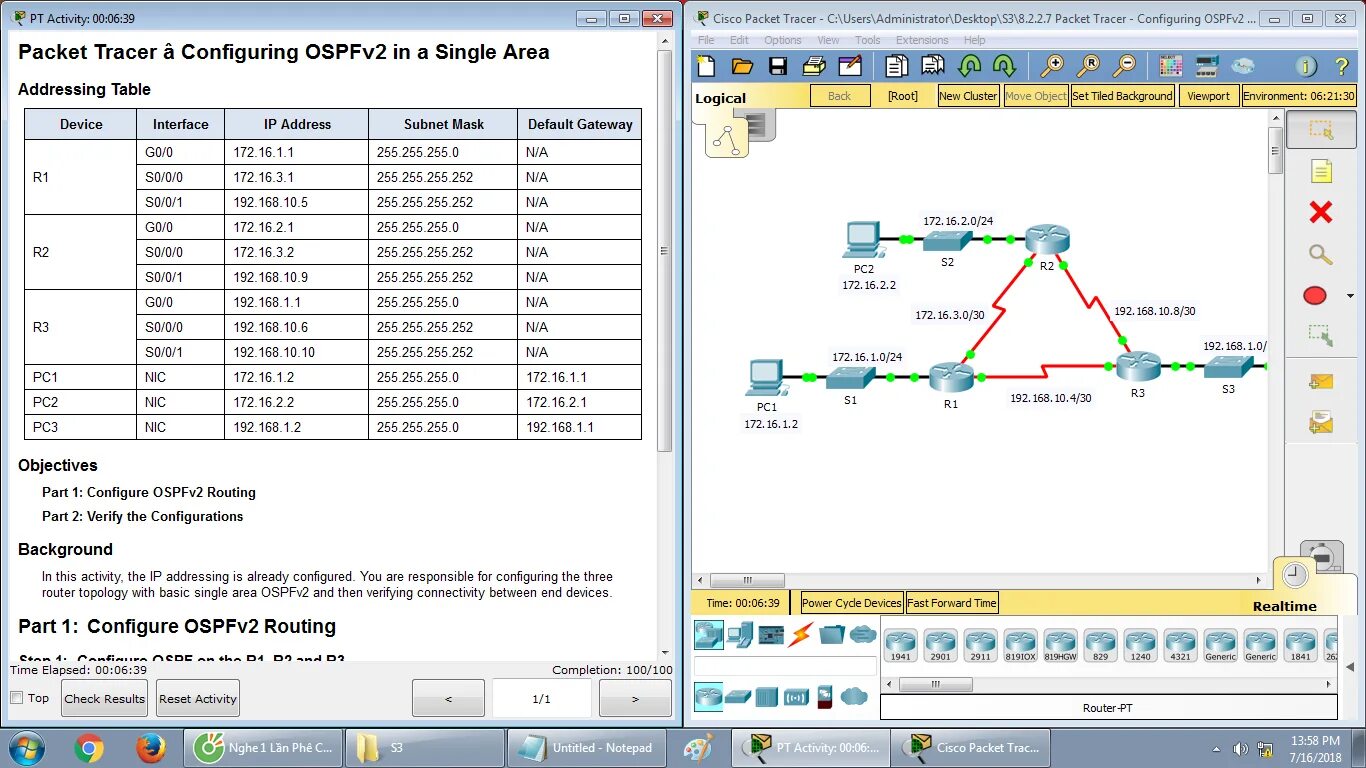1366x768 pixels.
Task: Zoom out of the workspace
Action: pos(1124,66)
